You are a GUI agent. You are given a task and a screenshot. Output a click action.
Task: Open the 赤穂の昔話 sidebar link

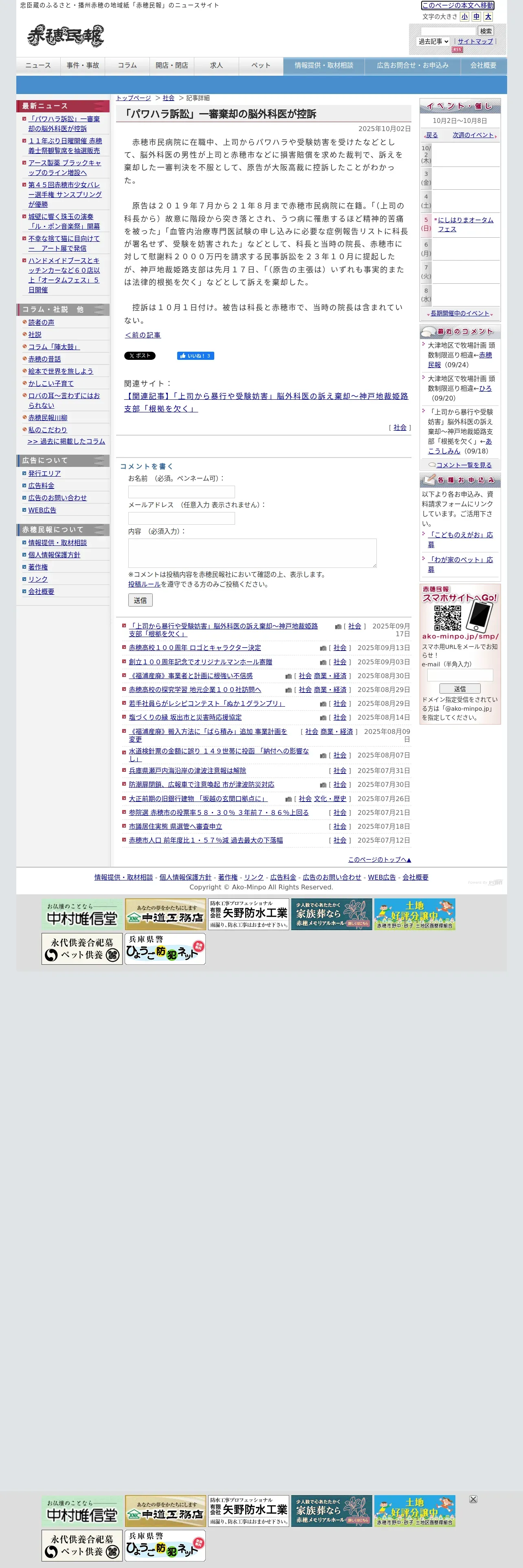[44, 359]
